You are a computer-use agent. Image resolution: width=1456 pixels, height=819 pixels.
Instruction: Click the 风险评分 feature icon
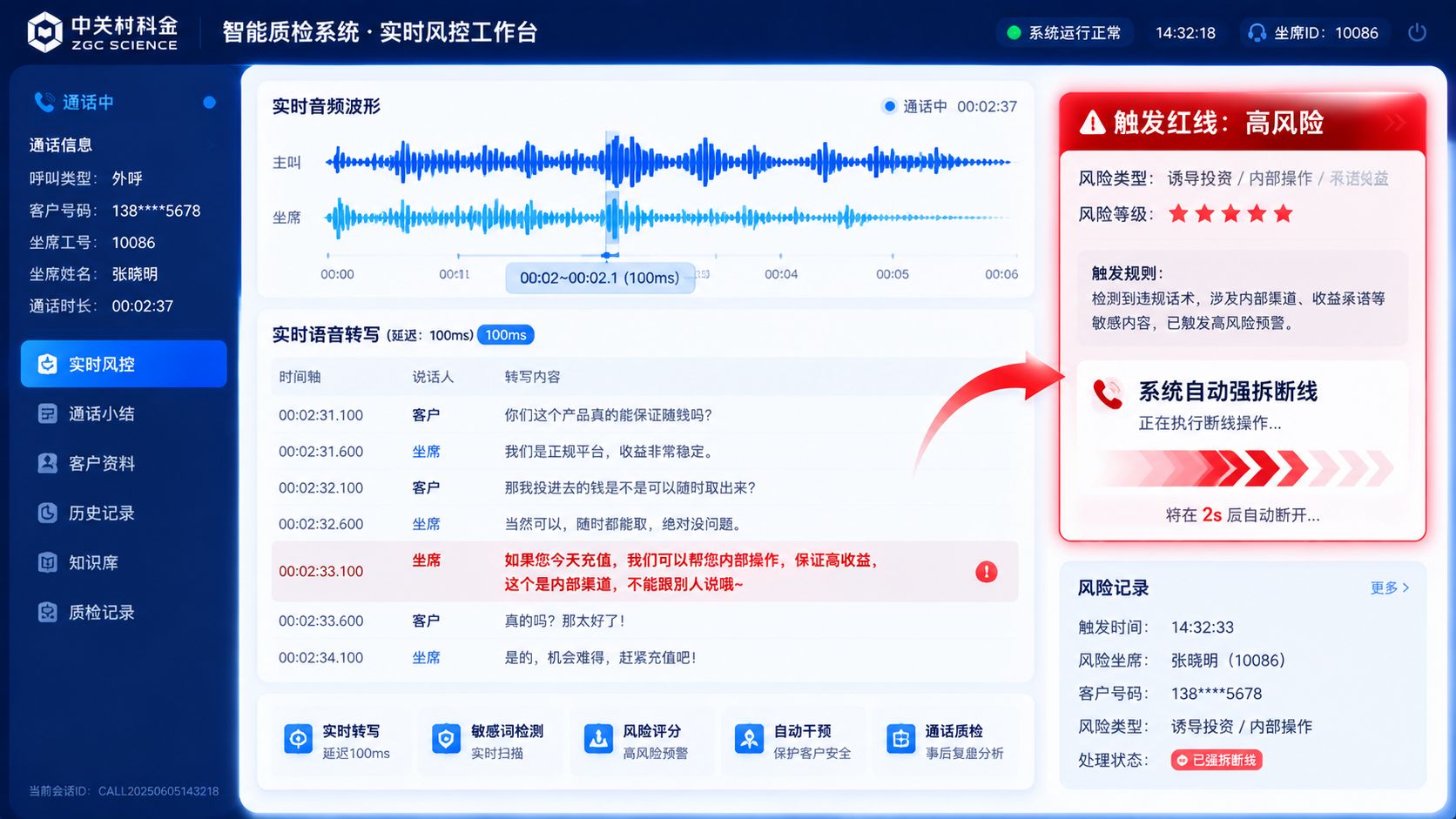coord(598,739)
